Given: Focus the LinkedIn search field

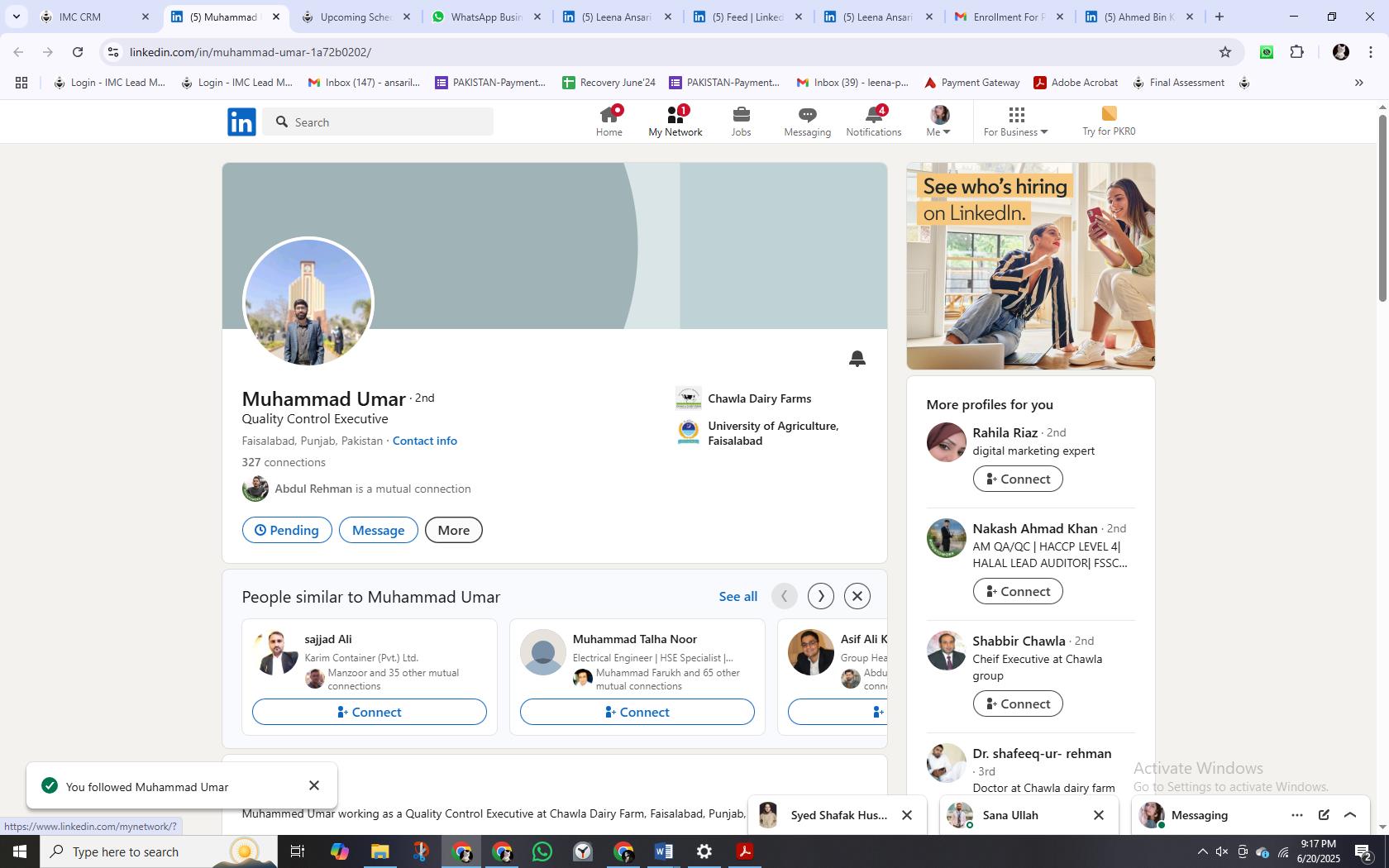Looking at the screenshot, I should pos(378,122).
